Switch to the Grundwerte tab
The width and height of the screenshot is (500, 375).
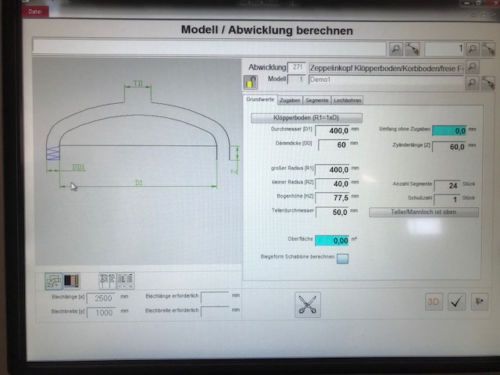click(260, 100)
